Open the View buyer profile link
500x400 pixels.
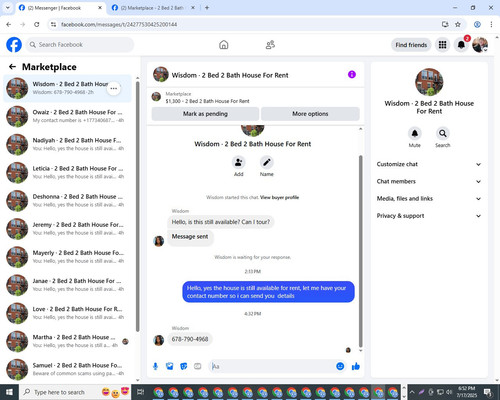279,197
